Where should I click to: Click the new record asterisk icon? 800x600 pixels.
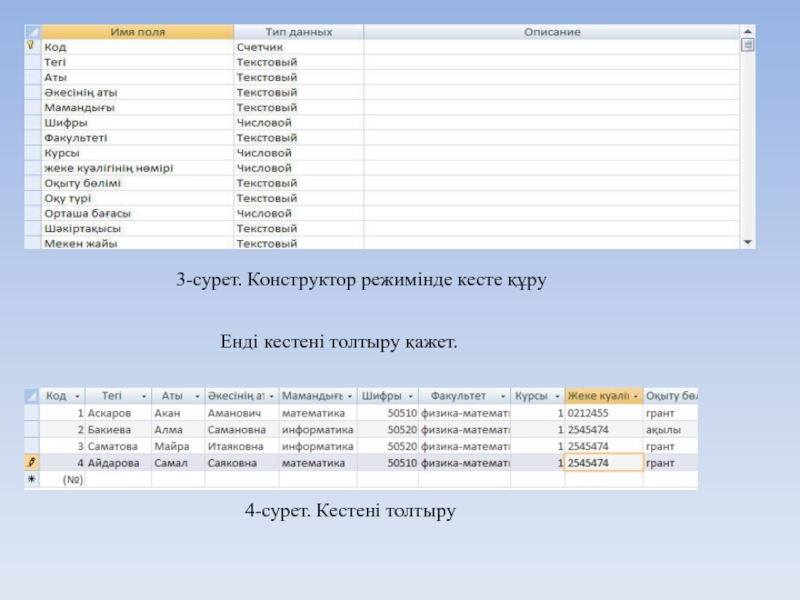pyautogui.click(x=31, y=480)
